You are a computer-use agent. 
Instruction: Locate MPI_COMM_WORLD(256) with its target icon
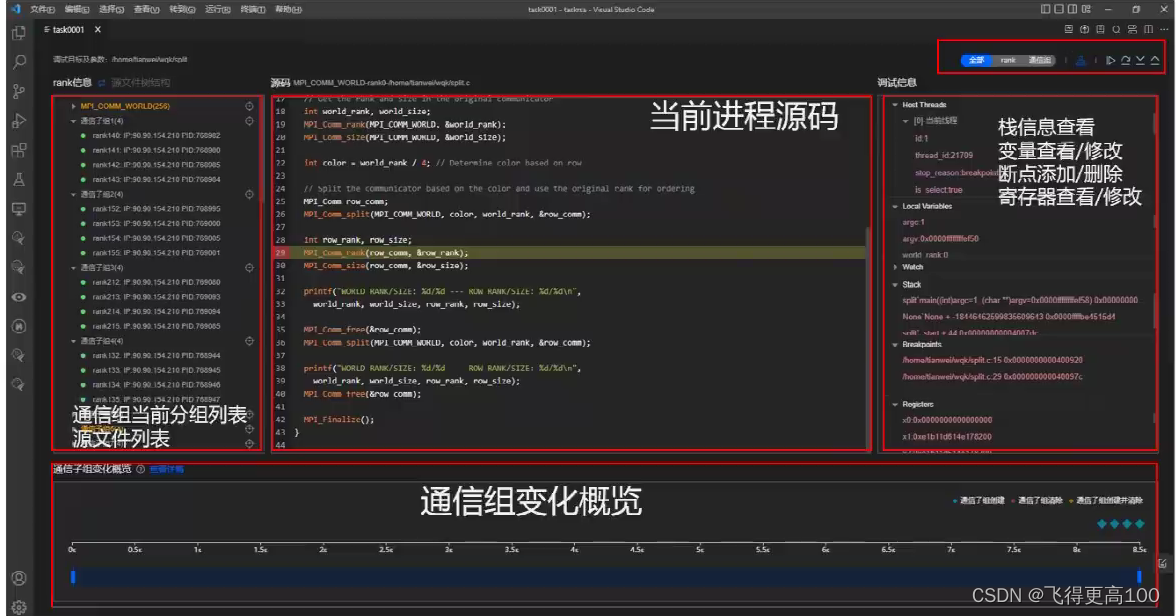tap(249, 107)
